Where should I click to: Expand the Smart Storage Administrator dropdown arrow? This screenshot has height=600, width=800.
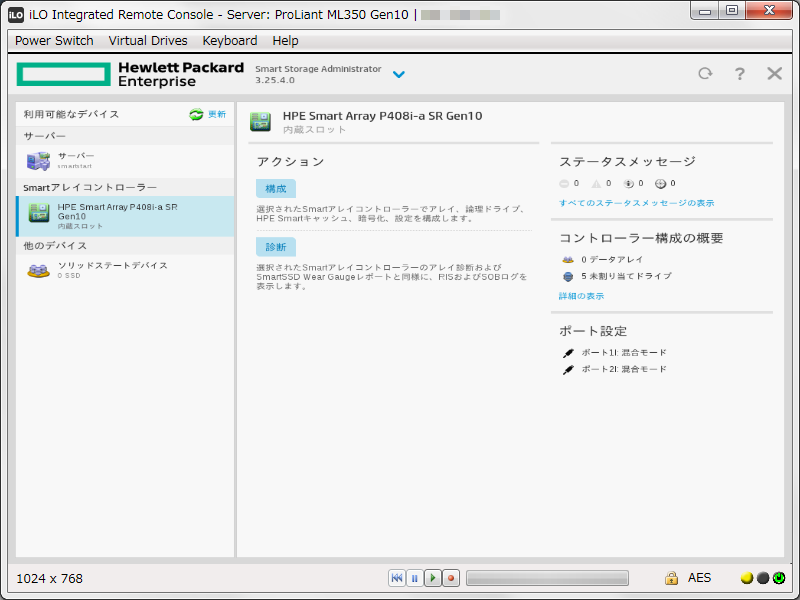[398, 74]
